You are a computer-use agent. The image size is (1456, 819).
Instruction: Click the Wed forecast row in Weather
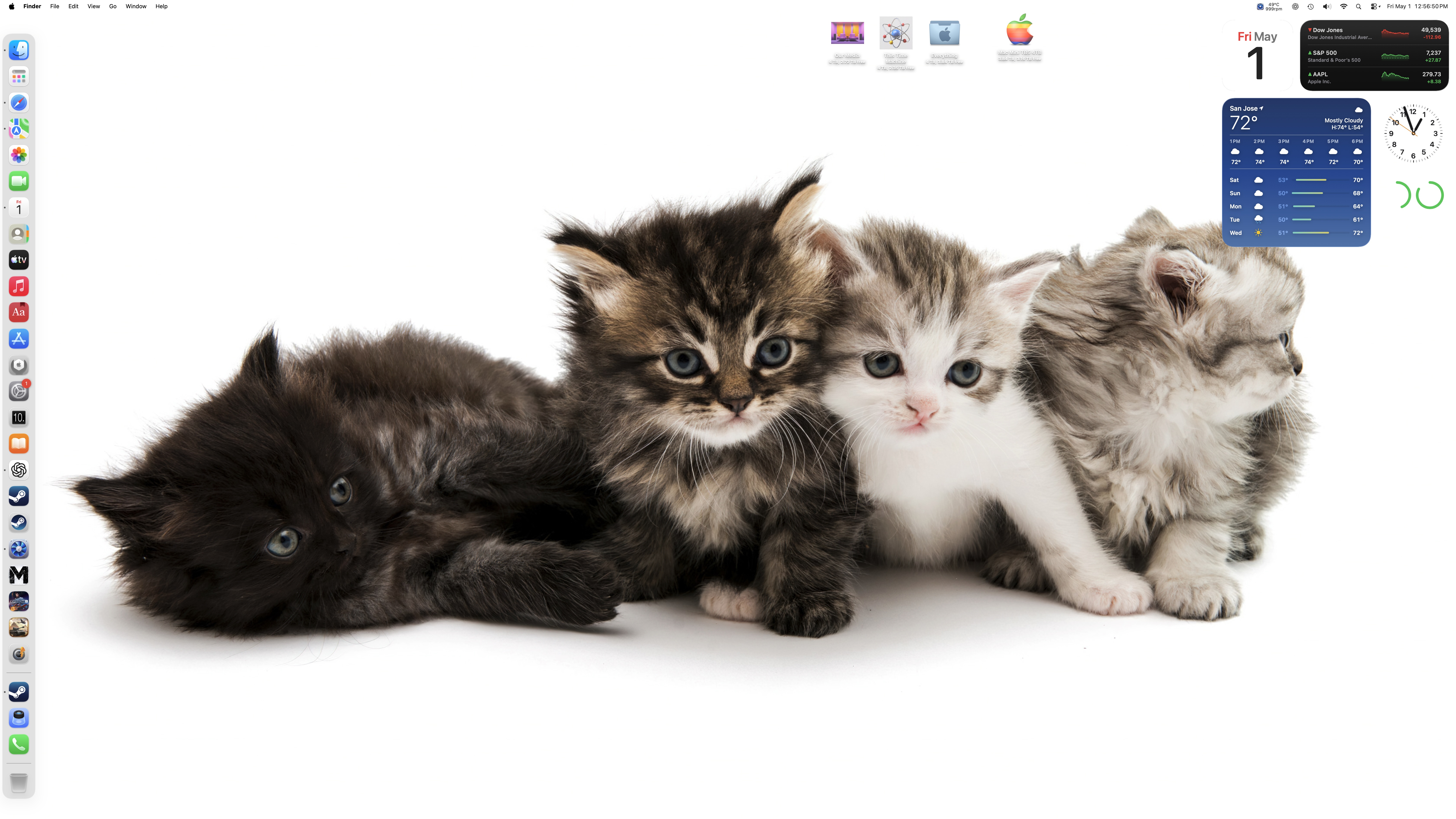click(x=1296, y=233)
